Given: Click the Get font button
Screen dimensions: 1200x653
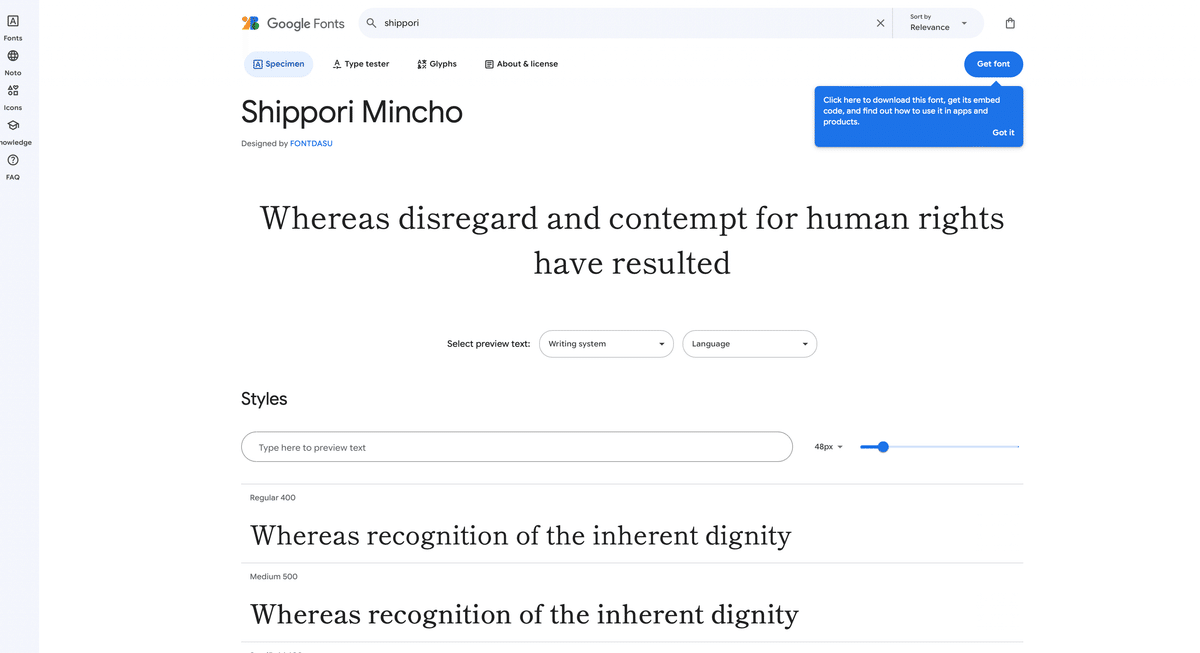Looking at the screenshot, I should 993,64.
